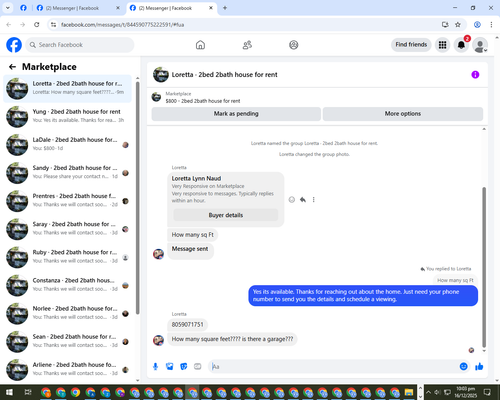Click Loretta's avatar beside the garage message
This screenshot has height=400, width=500.
[x=158, y=340]
